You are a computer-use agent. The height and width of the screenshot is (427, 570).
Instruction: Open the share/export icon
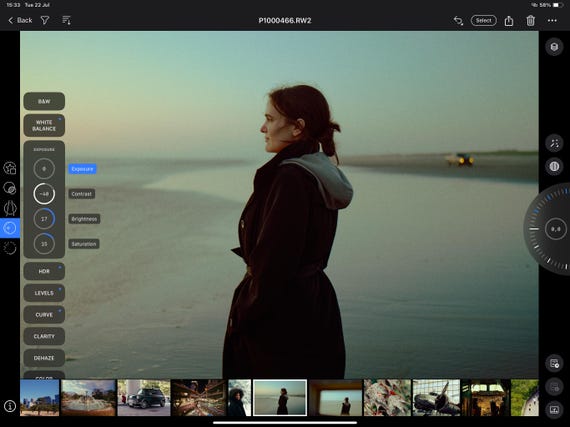[509, 21]
